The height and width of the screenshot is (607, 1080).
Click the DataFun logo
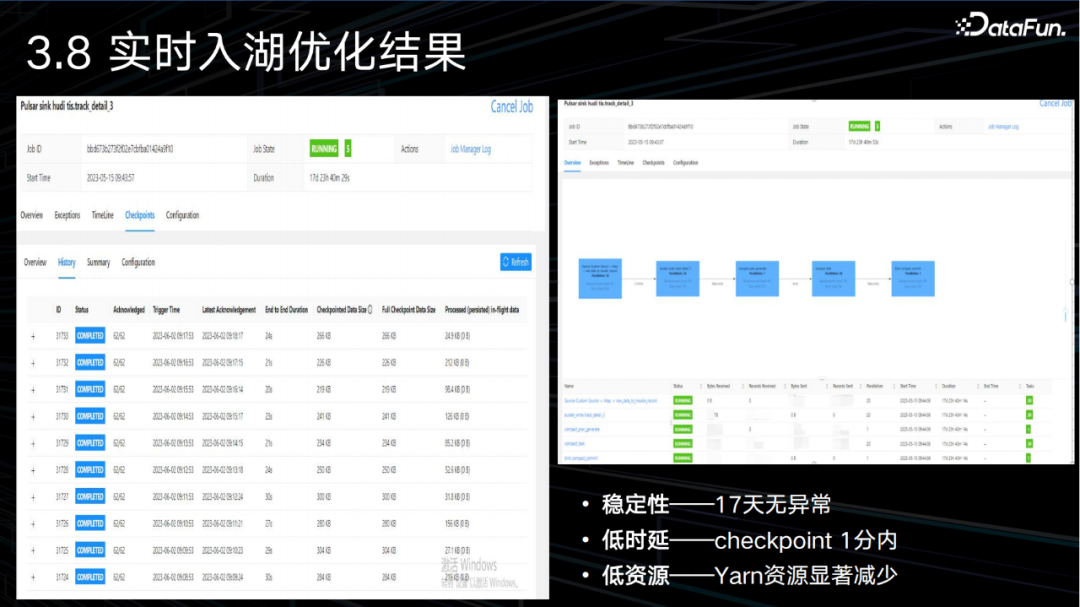(x=1010, y=25)
